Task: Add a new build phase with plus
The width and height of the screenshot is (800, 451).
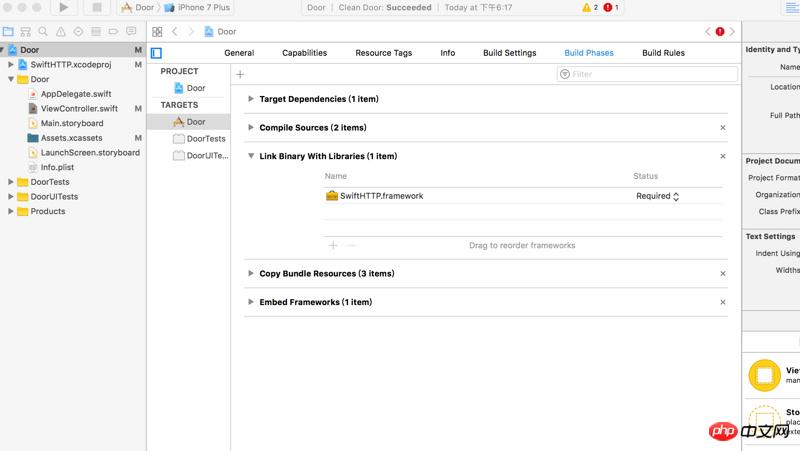Action: tap(240, 74)
